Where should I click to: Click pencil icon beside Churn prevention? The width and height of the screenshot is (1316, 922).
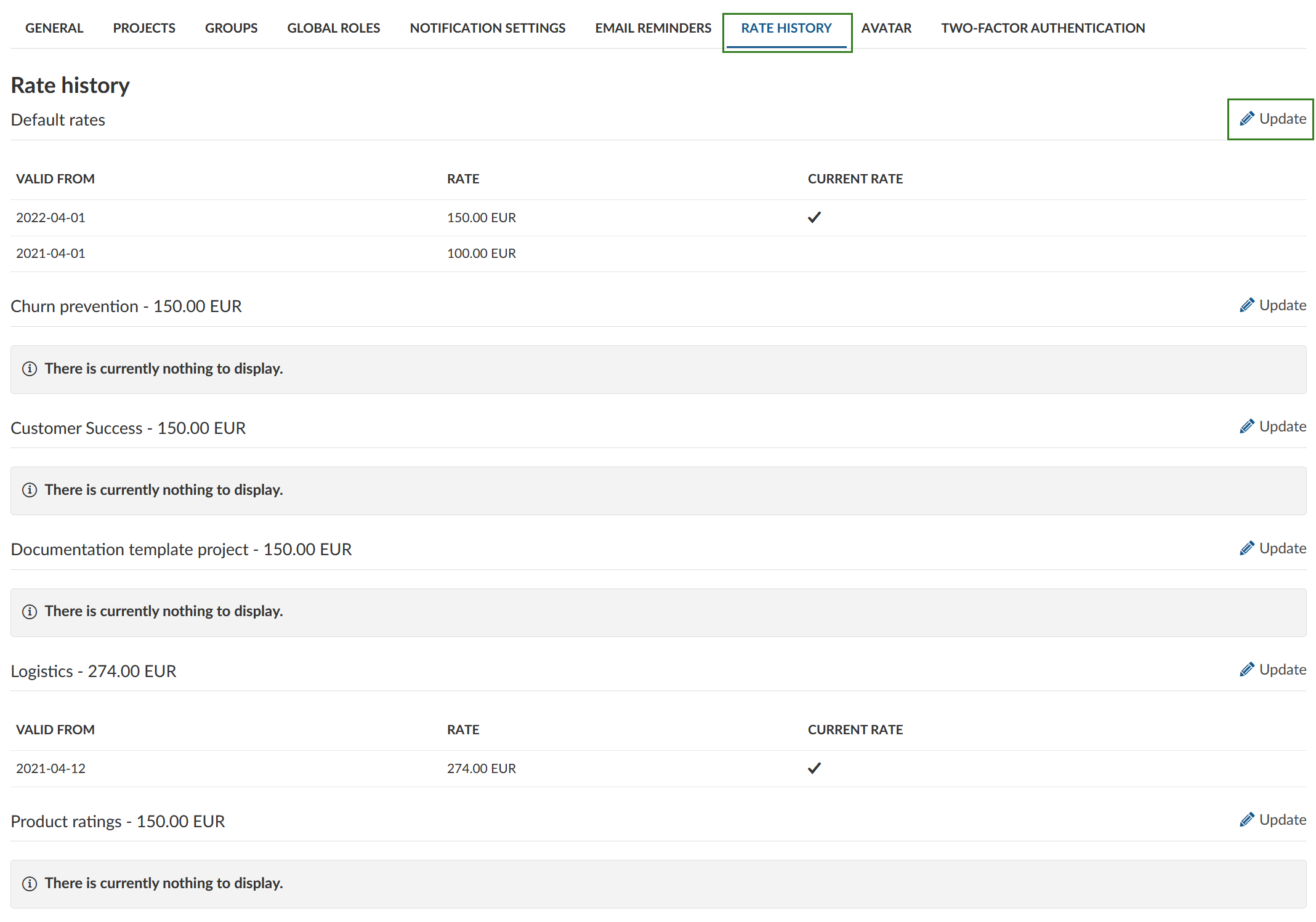pos(1246,305)
